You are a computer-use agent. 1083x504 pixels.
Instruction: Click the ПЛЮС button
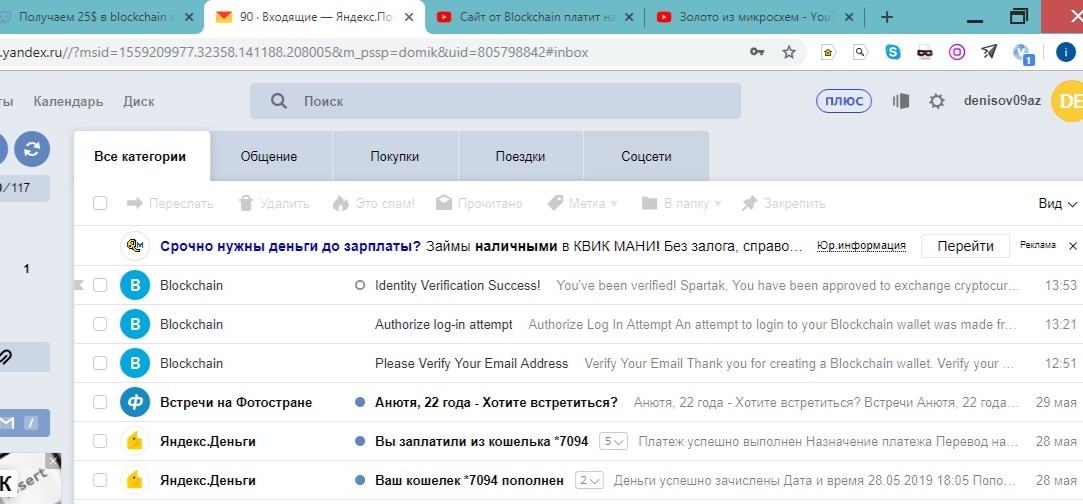(844, 101)
